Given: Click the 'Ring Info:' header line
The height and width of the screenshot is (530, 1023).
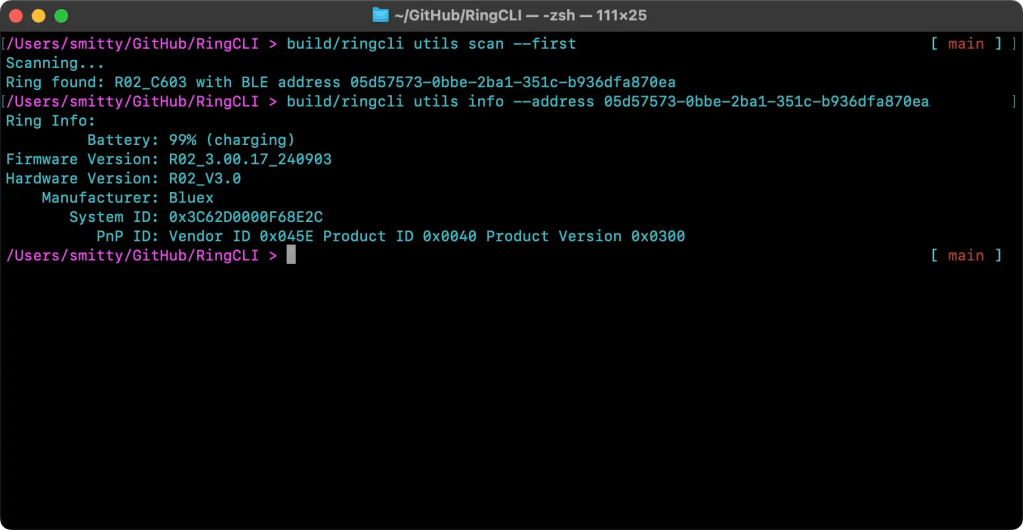Looking at the screenshot, I should tap(46, 120).
